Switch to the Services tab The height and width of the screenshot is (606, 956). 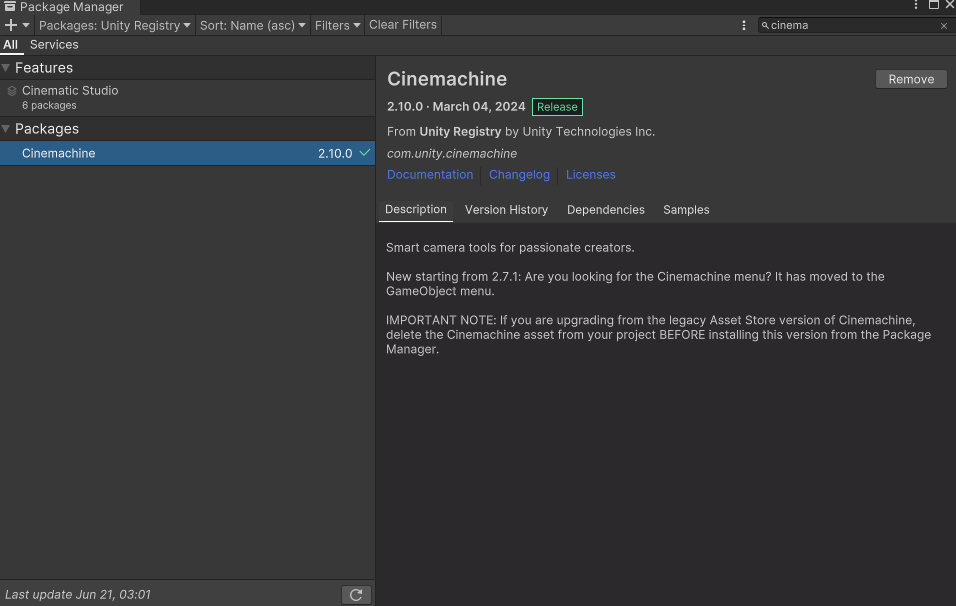(x=54, y=45)
